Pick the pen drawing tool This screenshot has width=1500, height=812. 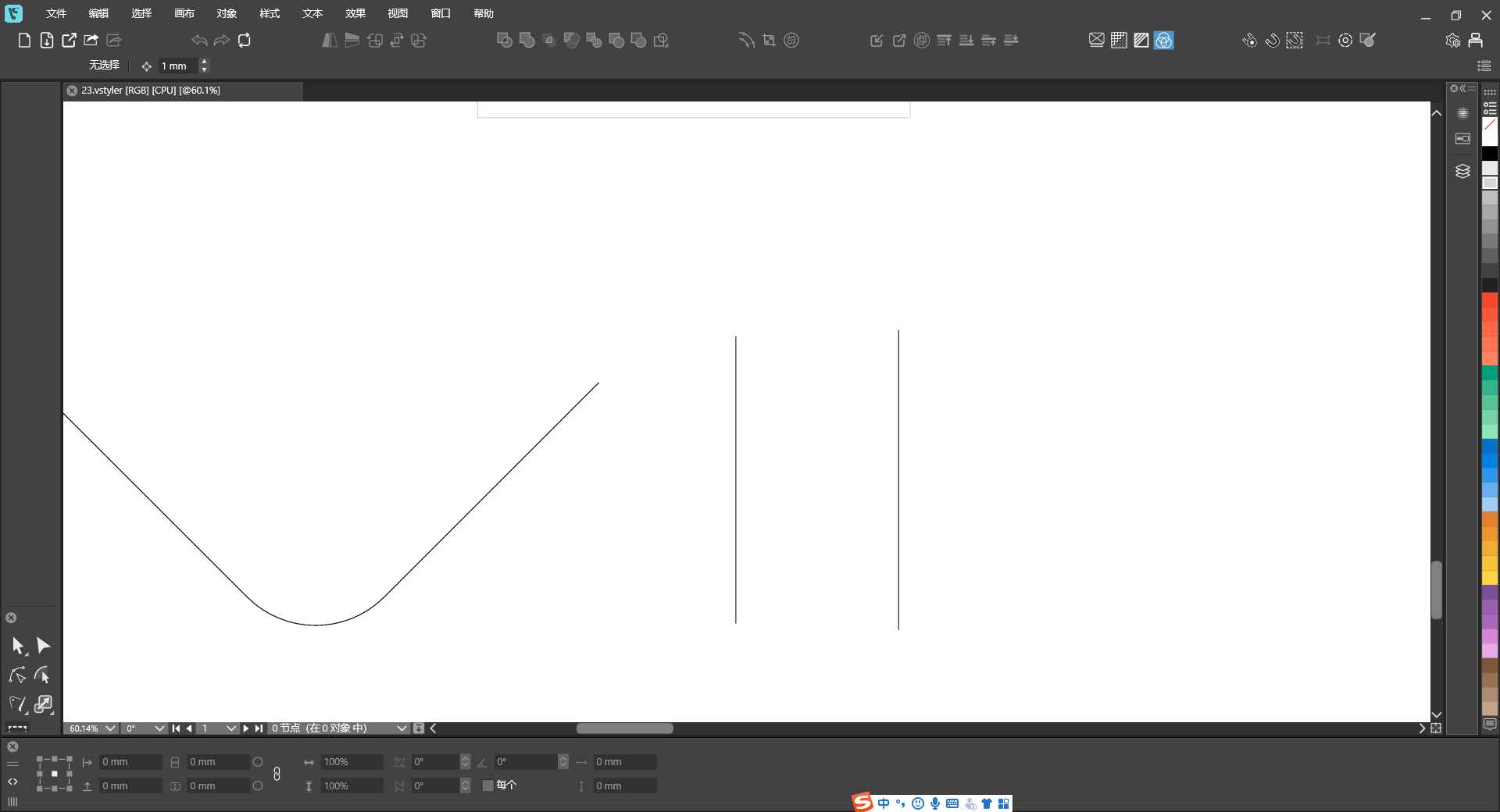pos(18,704)
